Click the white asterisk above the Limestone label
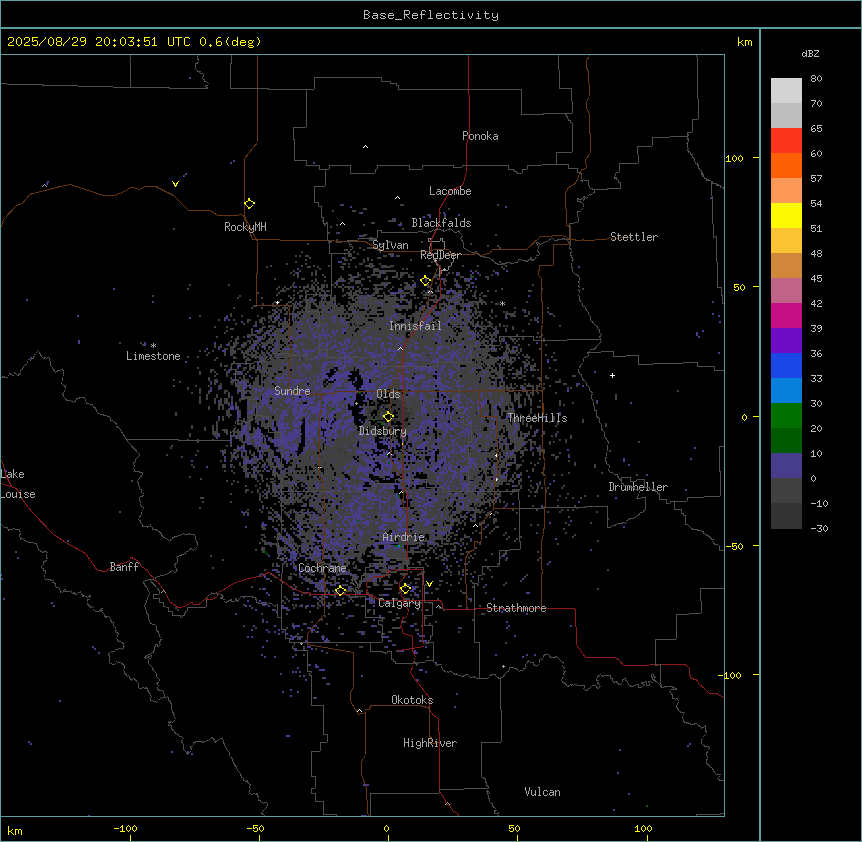The width and height of the screenshot is (862, 842). point(153,346)
